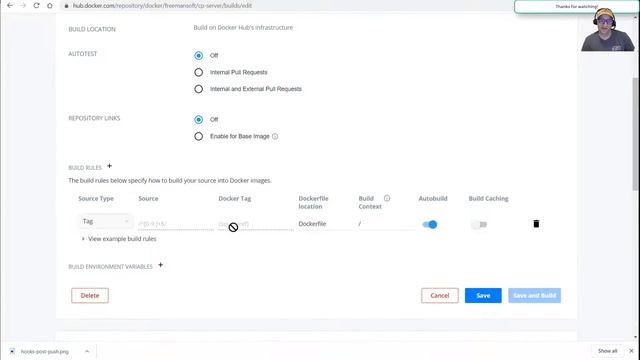Edit the Dockerfile location field
The image size is (640, 360).
coord(325,224)
